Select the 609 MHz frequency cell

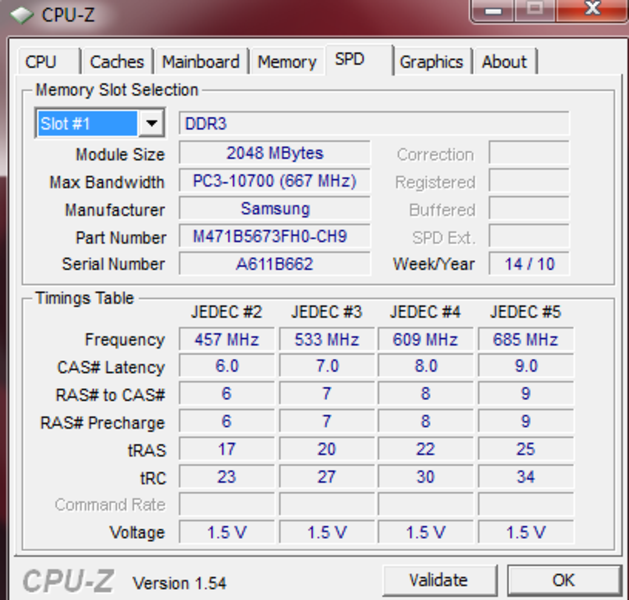coord(425,339)
